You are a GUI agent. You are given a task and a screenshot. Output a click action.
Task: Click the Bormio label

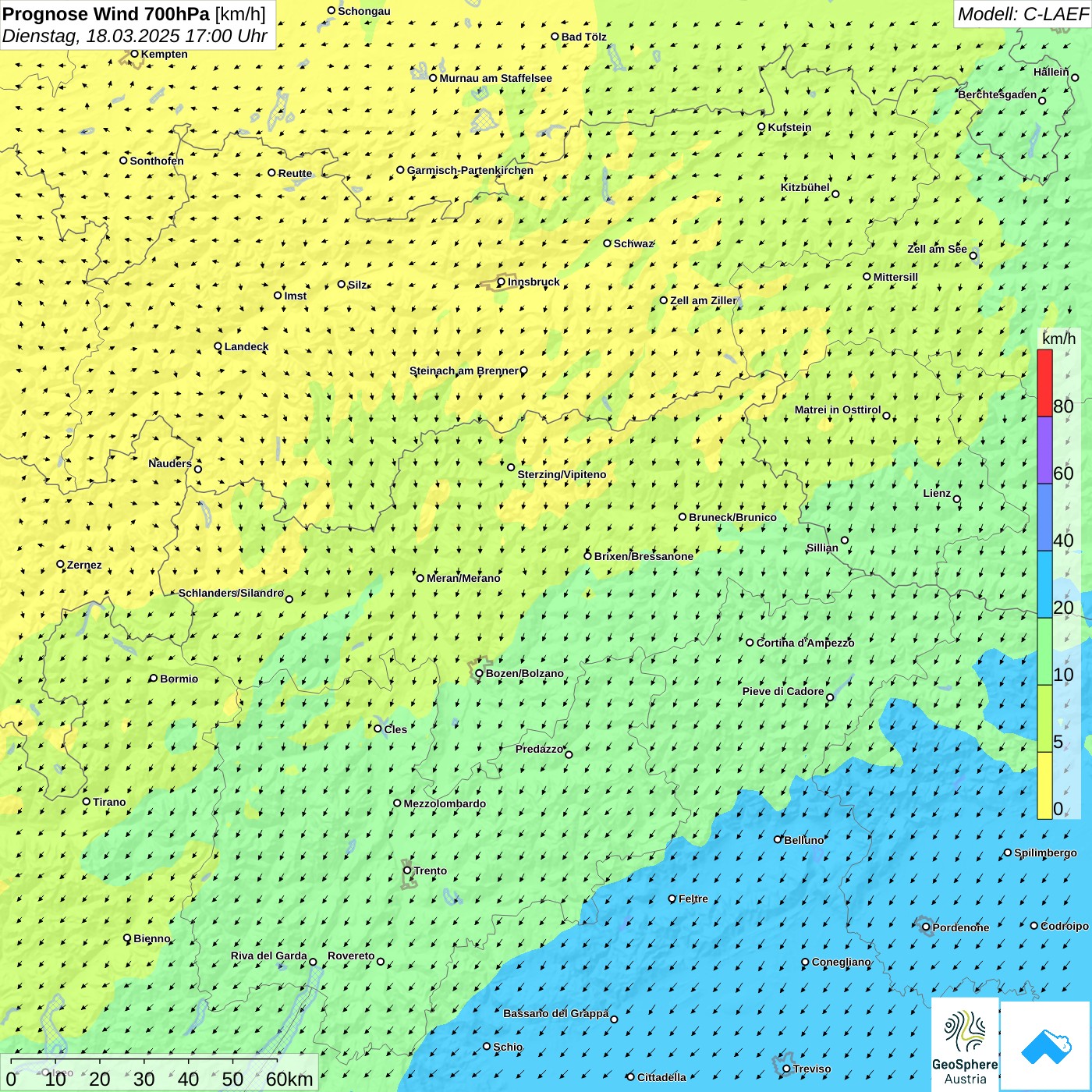[179, 679]
